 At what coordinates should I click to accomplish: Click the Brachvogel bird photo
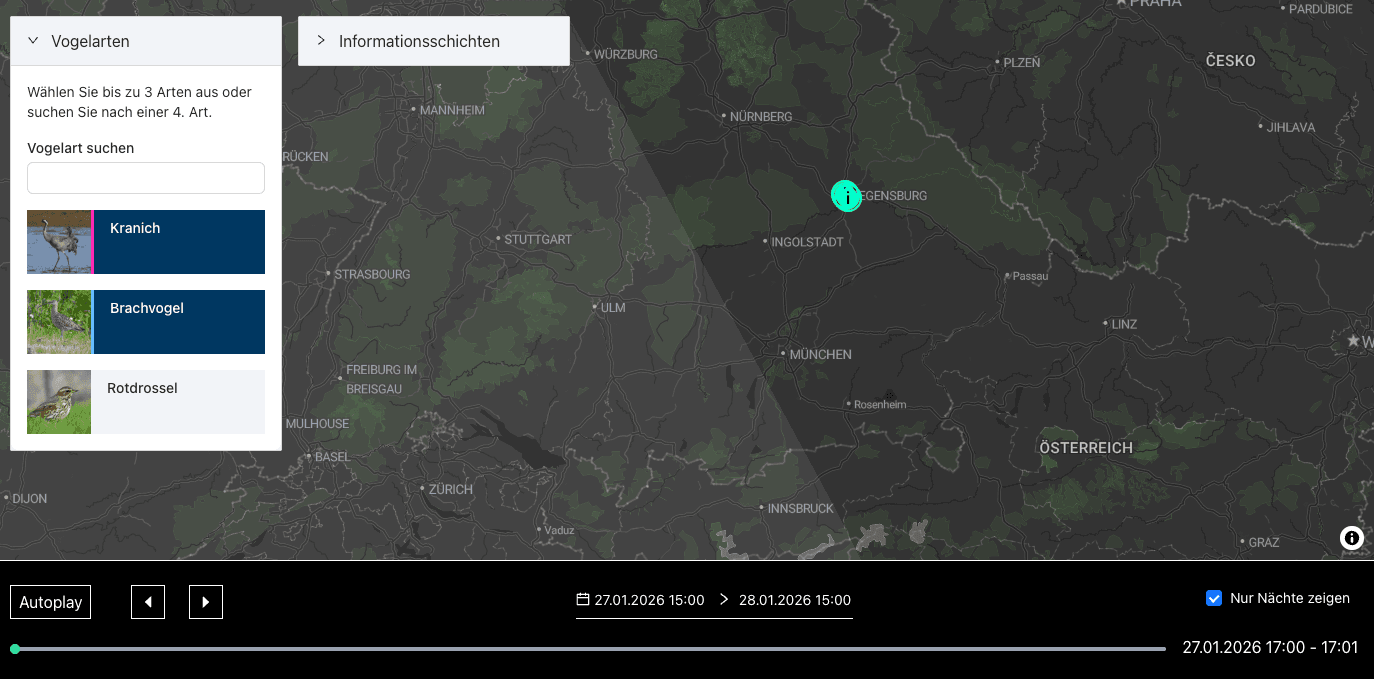(x=59, y=322)
